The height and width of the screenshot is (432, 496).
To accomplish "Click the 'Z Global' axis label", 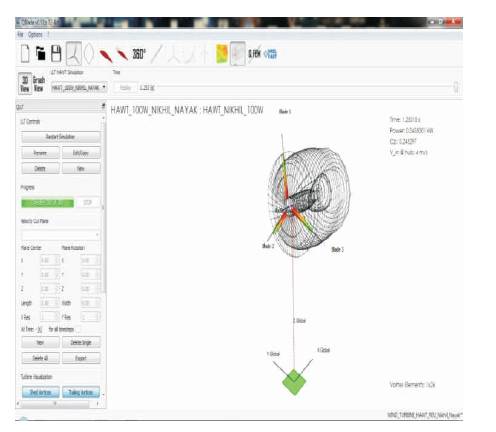I will click(x=299, y=321).
